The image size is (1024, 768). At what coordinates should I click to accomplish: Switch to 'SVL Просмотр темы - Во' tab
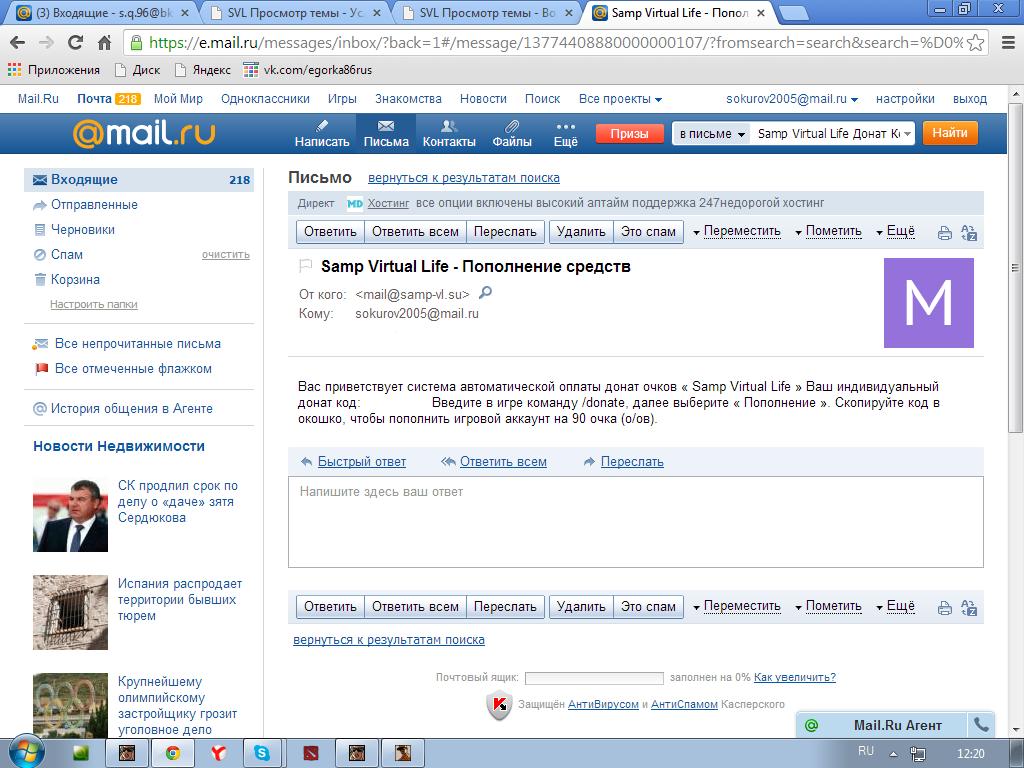pos(488,12)
